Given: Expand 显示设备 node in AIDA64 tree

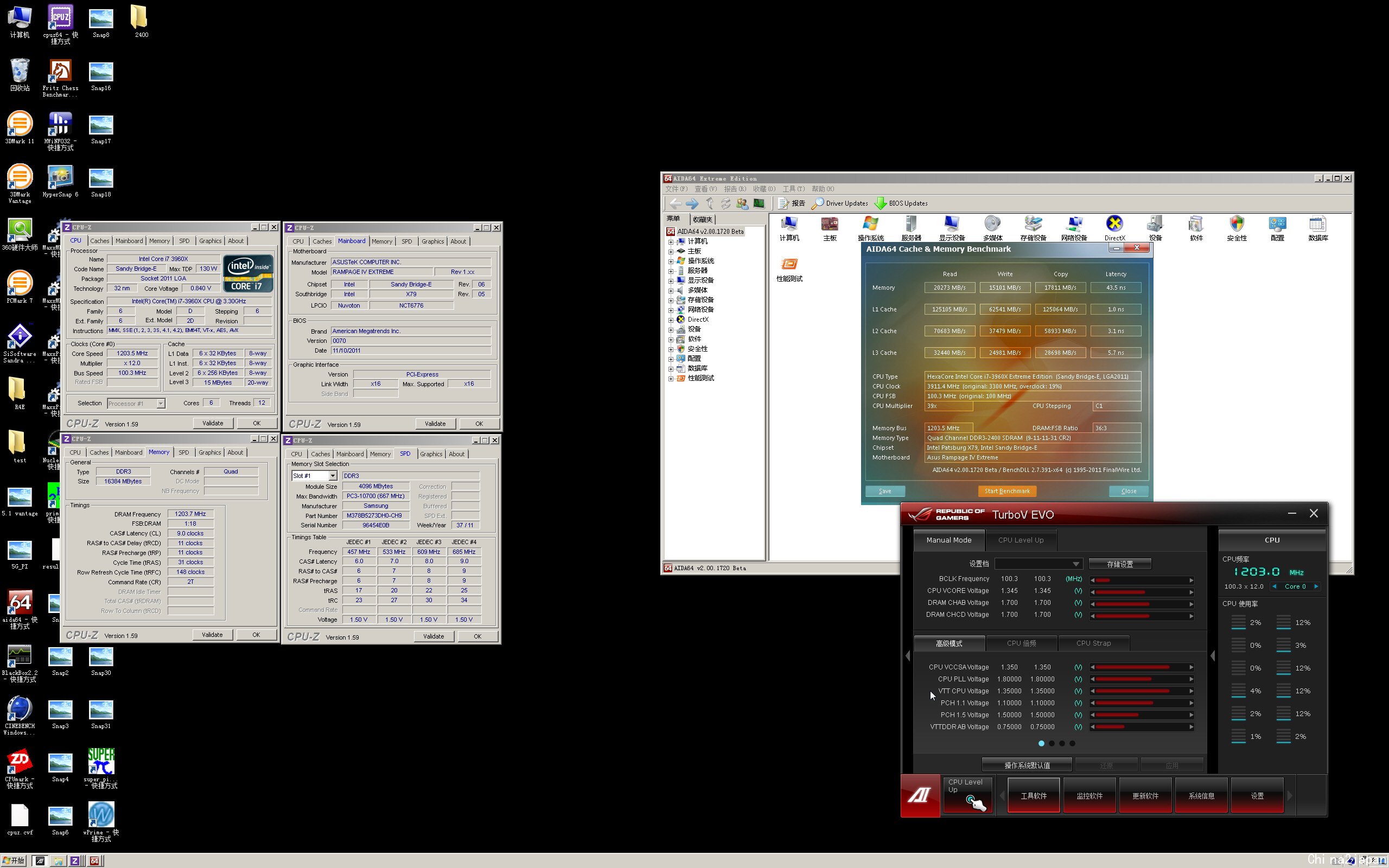Looking at the screenshot, I should (x=671, y=280).
